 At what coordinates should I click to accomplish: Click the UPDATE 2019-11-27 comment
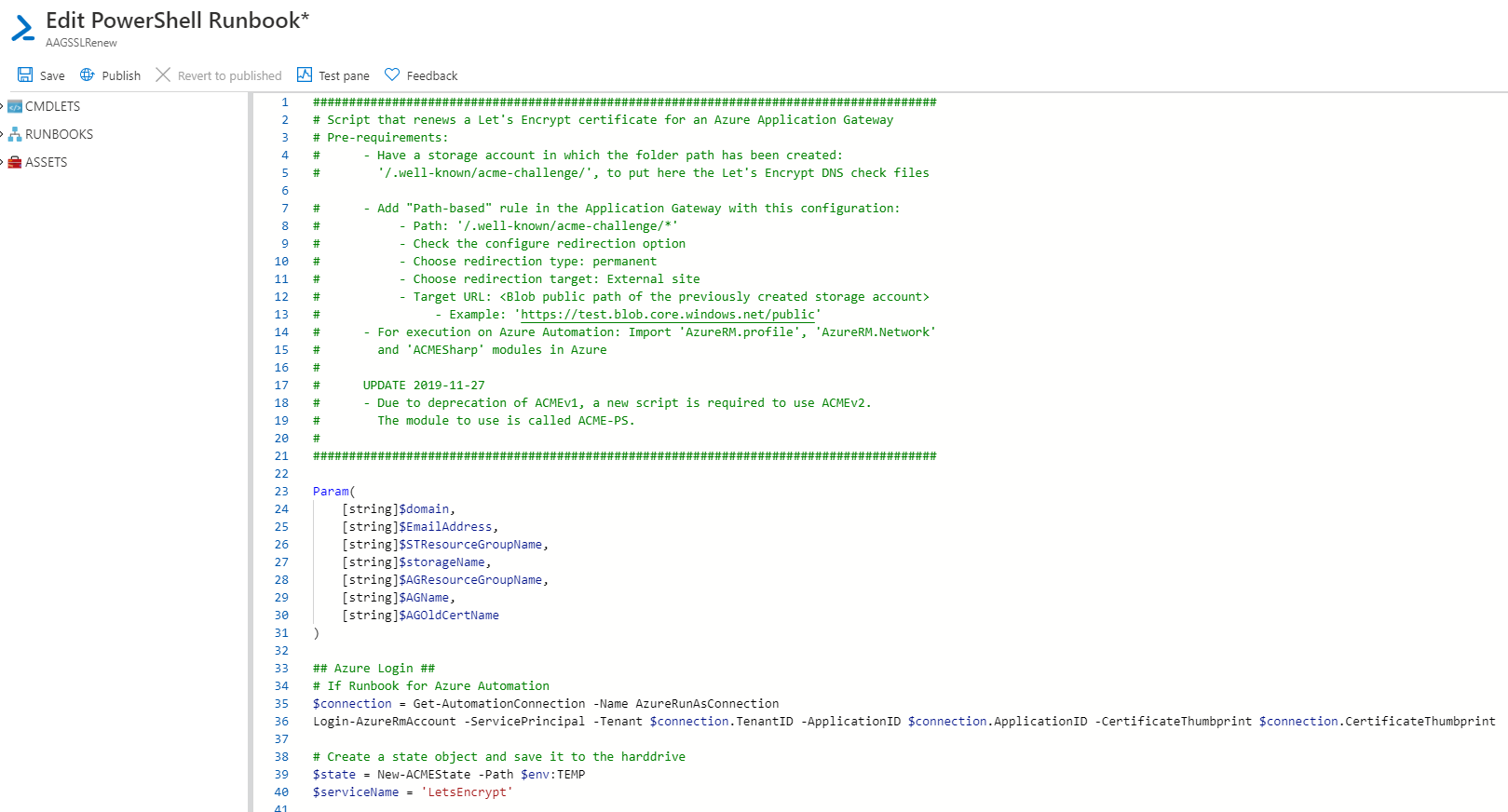[x=424, y=386]
